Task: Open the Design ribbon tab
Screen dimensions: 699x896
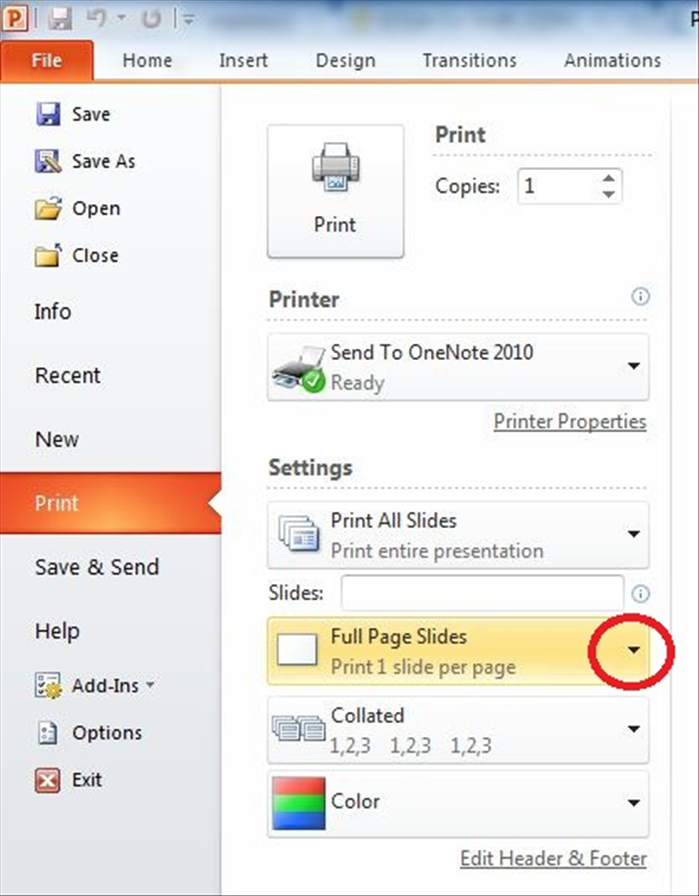Action: [345, 61]
